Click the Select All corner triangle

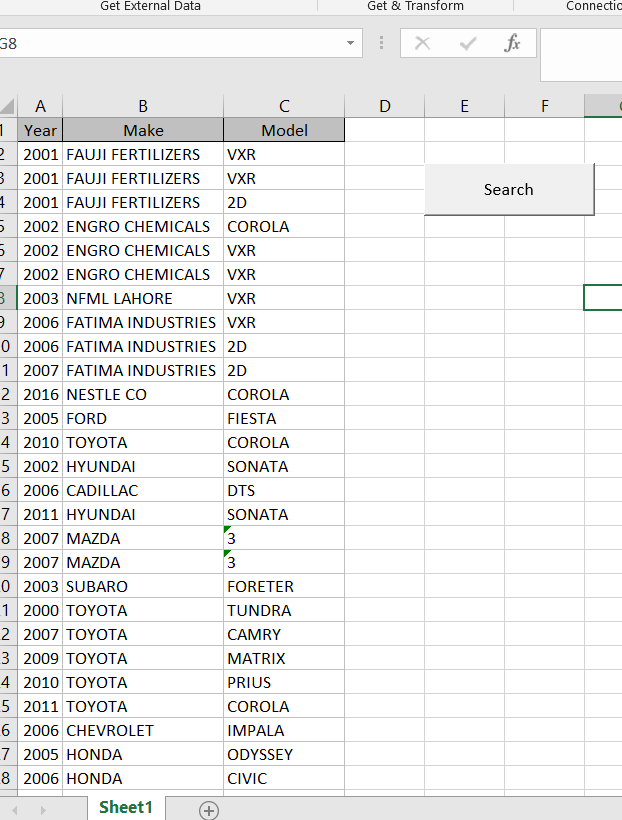click(x=8, y=106)
